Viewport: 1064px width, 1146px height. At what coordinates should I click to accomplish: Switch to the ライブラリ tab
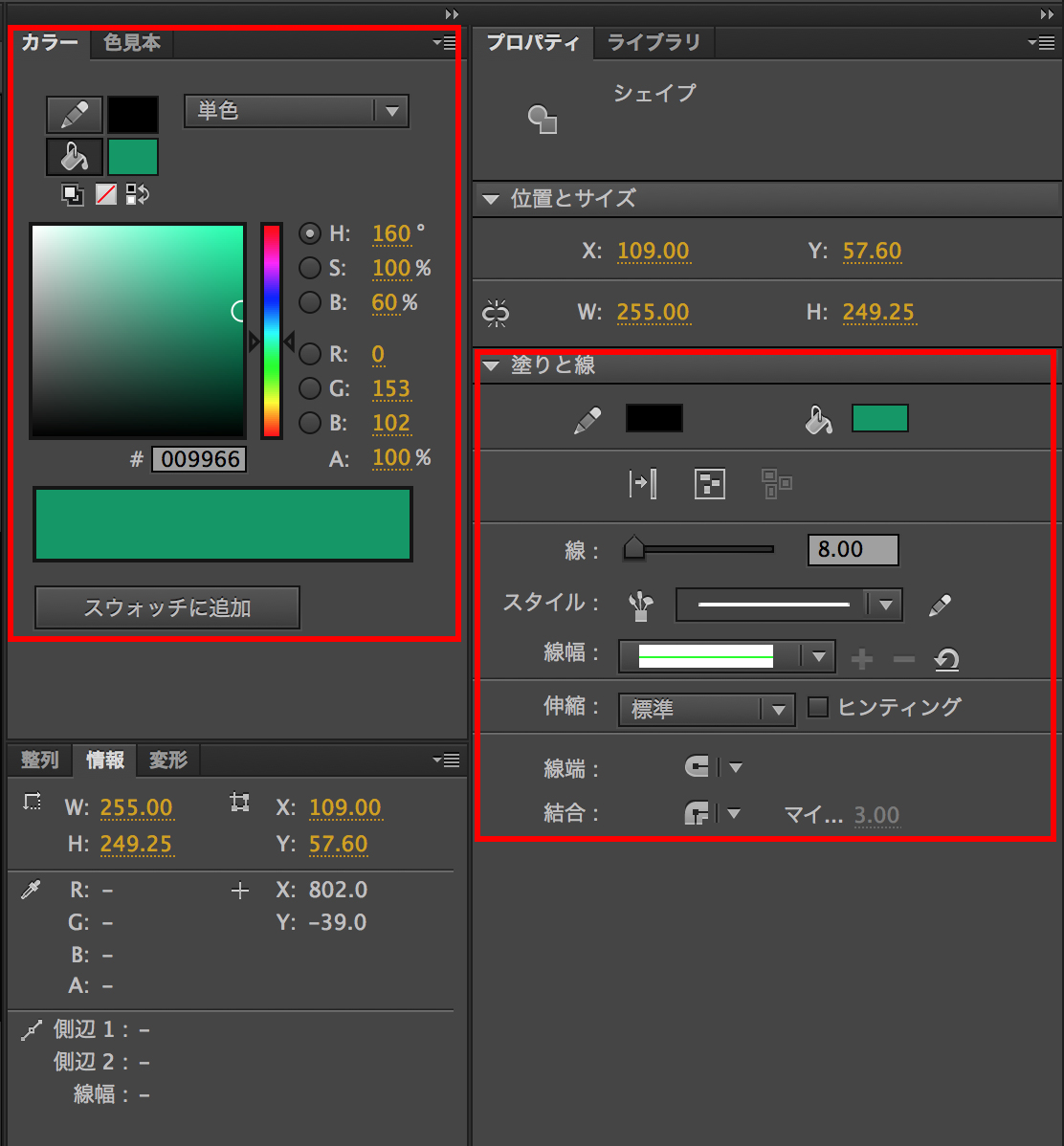click(x=654, y=43)
